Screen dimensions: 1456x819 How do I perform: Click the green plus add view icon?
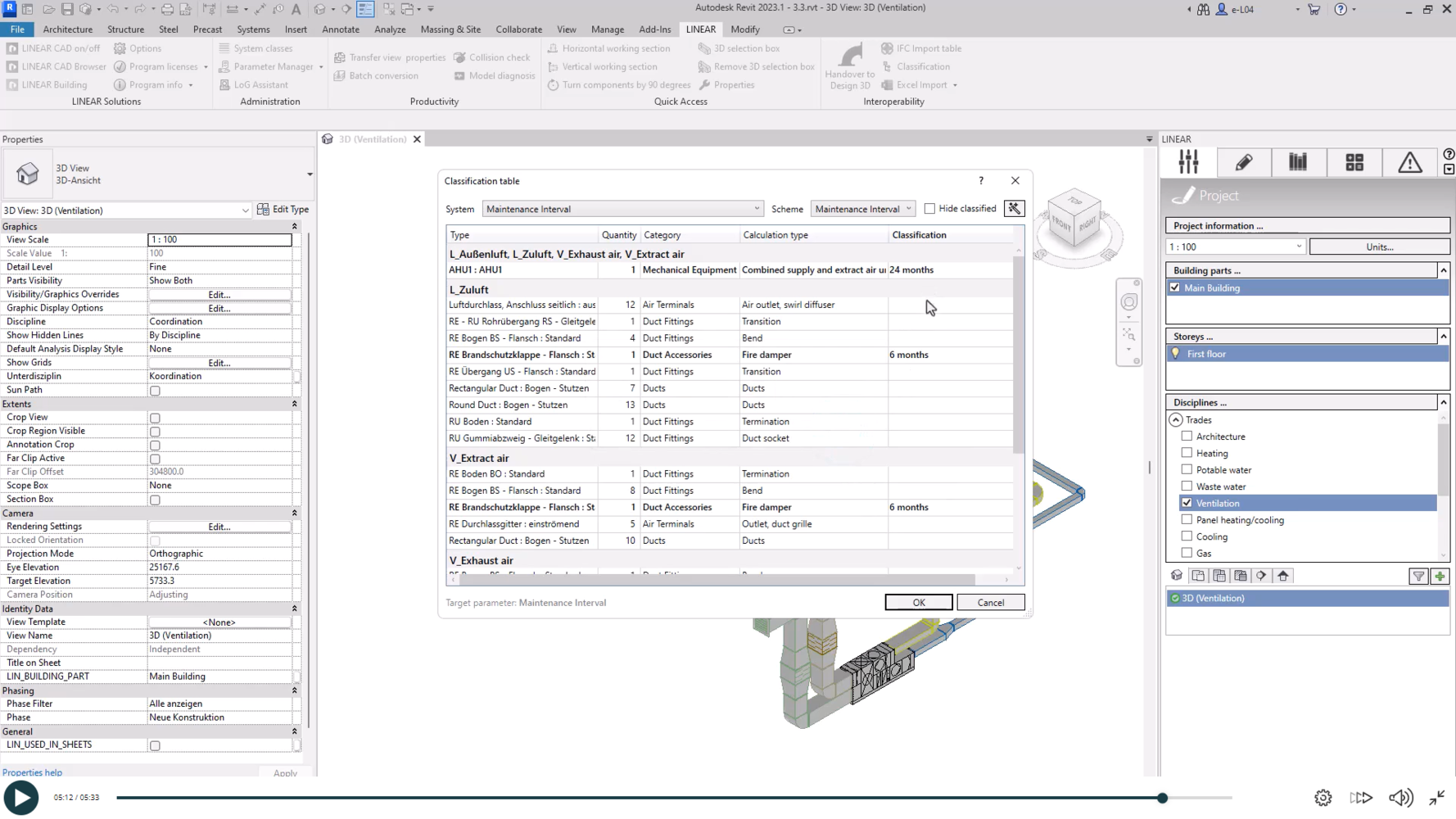pyautogui.click(x=1440, y=577)
